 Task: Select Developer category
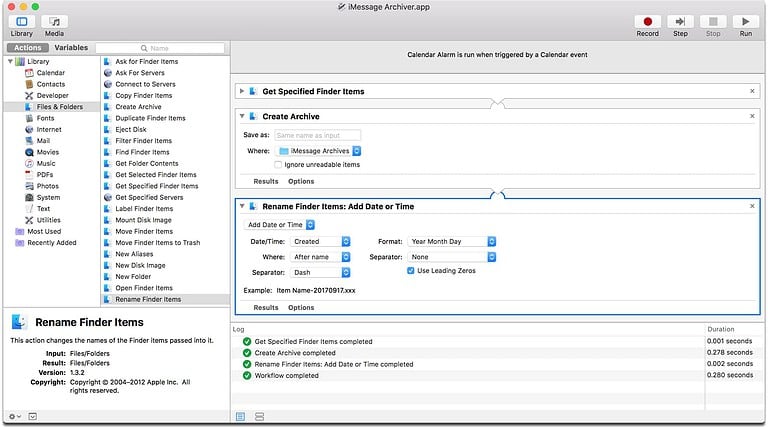52,95
